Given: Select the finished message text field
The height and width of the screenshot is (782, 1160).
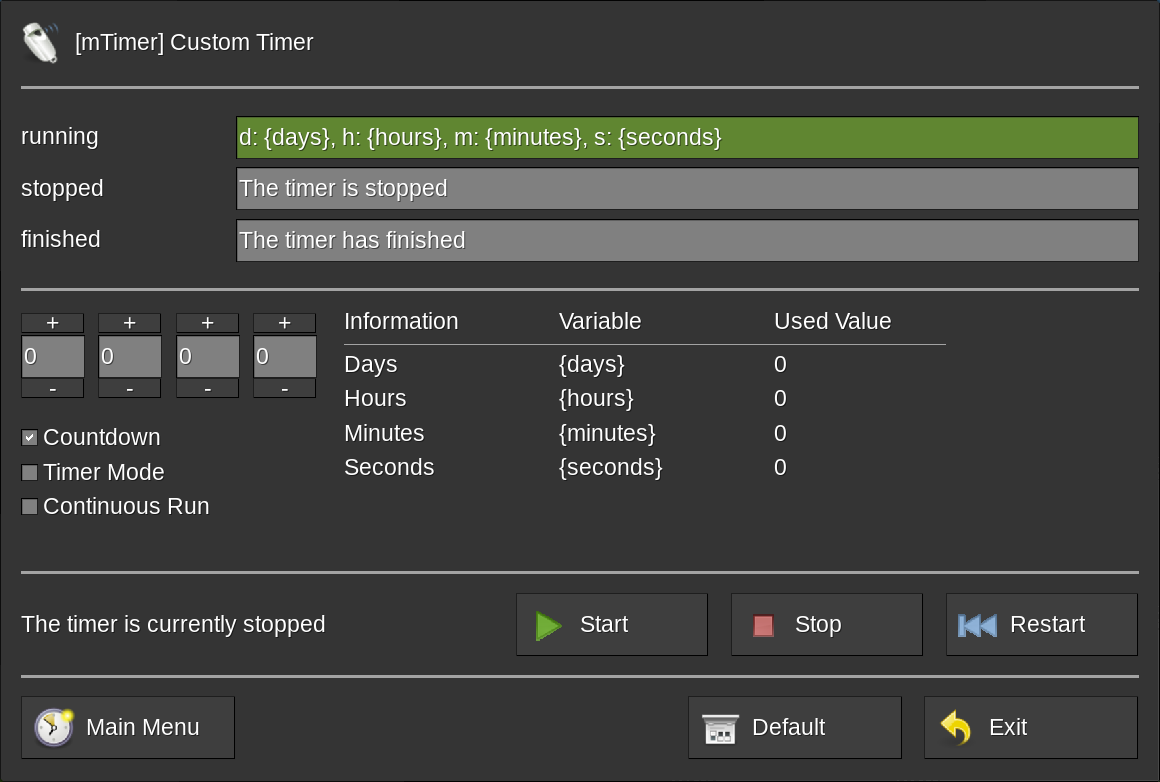Looking at the screenshot, I should tap(687, 241).
